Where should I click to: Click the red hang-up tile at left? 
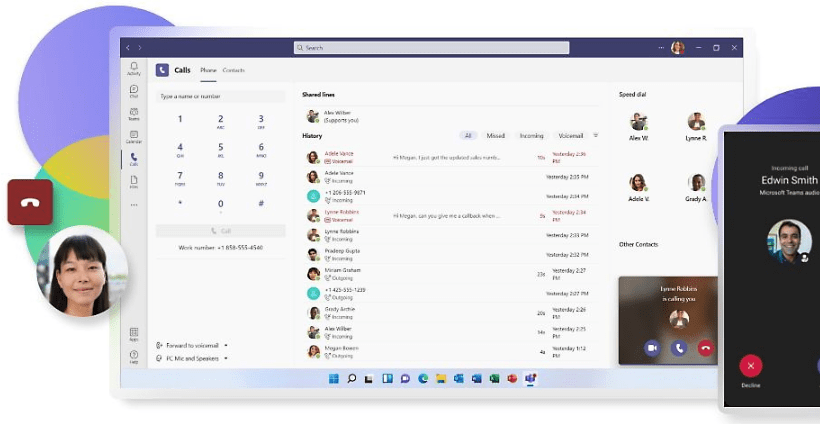pyautogui.click(x=30, y=202)
